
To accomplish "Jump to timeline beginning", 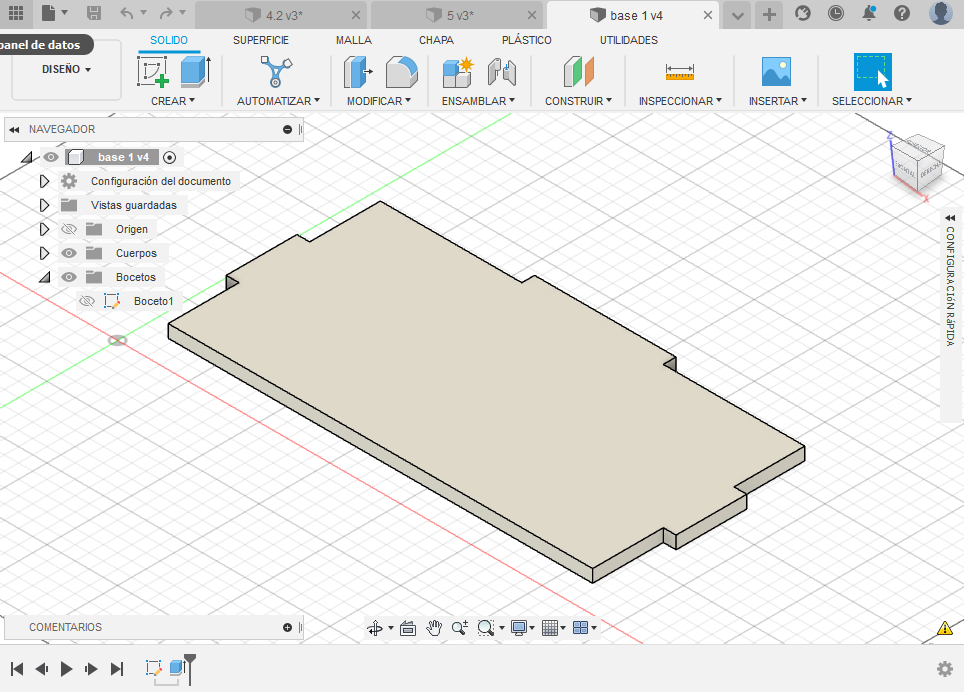I will coord(17,669).
